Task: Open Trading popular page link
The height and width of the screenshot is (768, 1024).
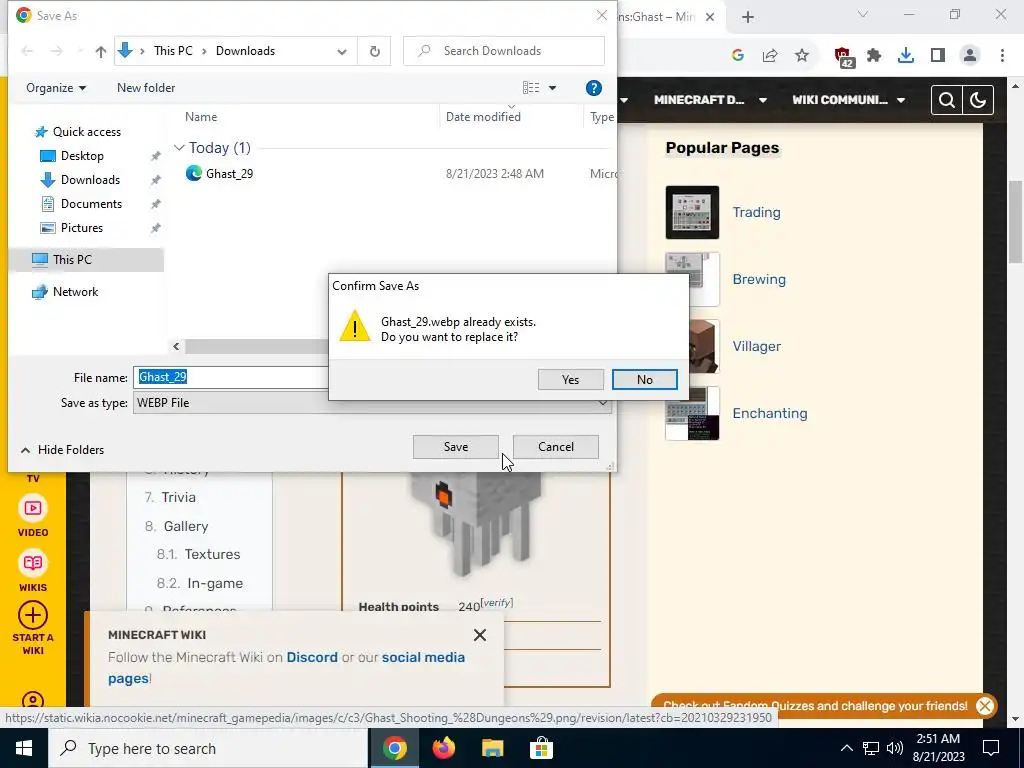Action: tap(756, 212)
